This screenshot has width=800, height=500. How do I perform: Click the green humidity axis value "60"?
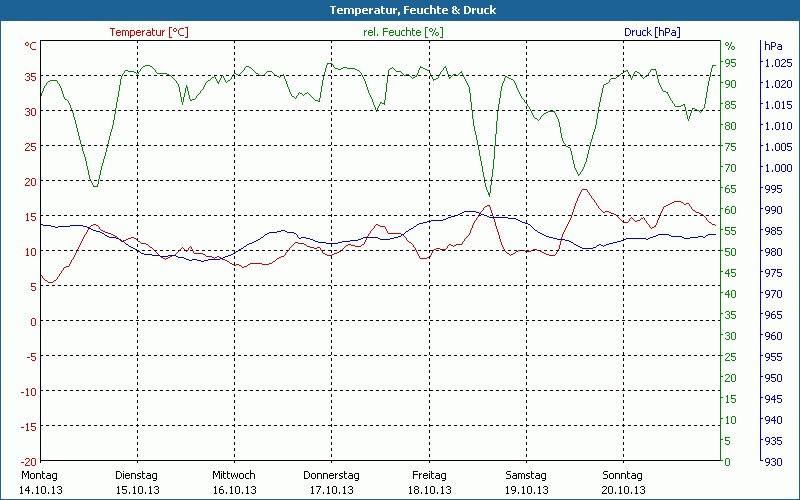(731, 210)
